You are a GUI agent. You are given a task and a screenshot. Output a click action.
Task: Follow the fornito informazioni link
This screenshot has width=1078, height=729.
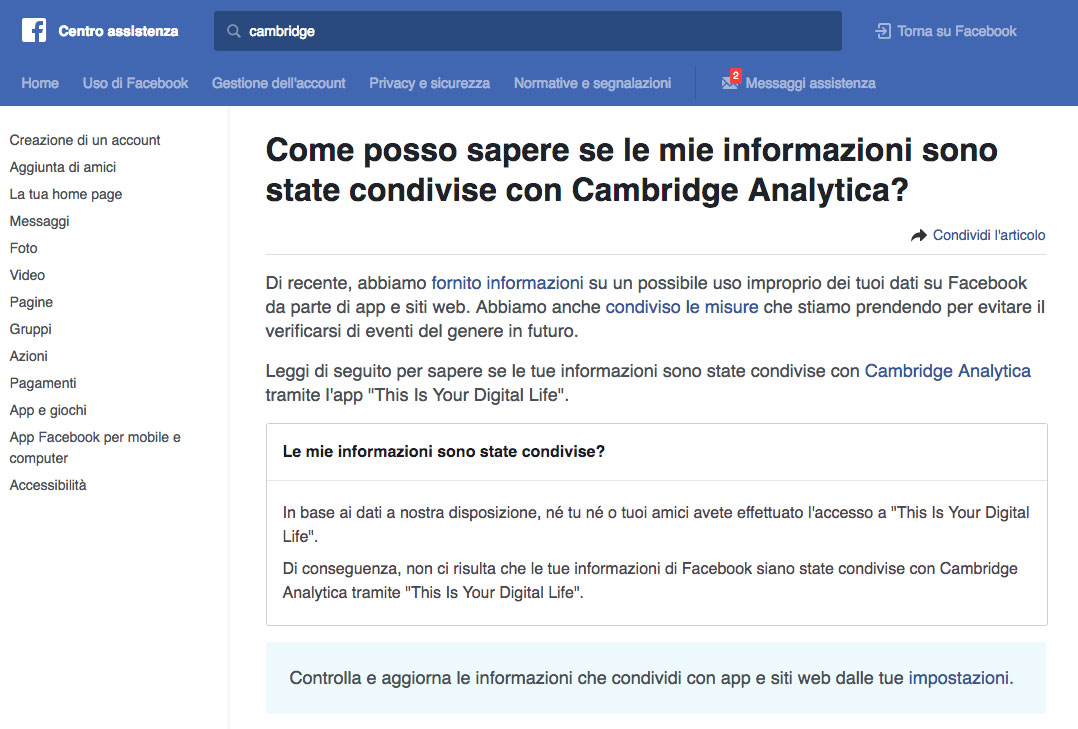[507, 283]
